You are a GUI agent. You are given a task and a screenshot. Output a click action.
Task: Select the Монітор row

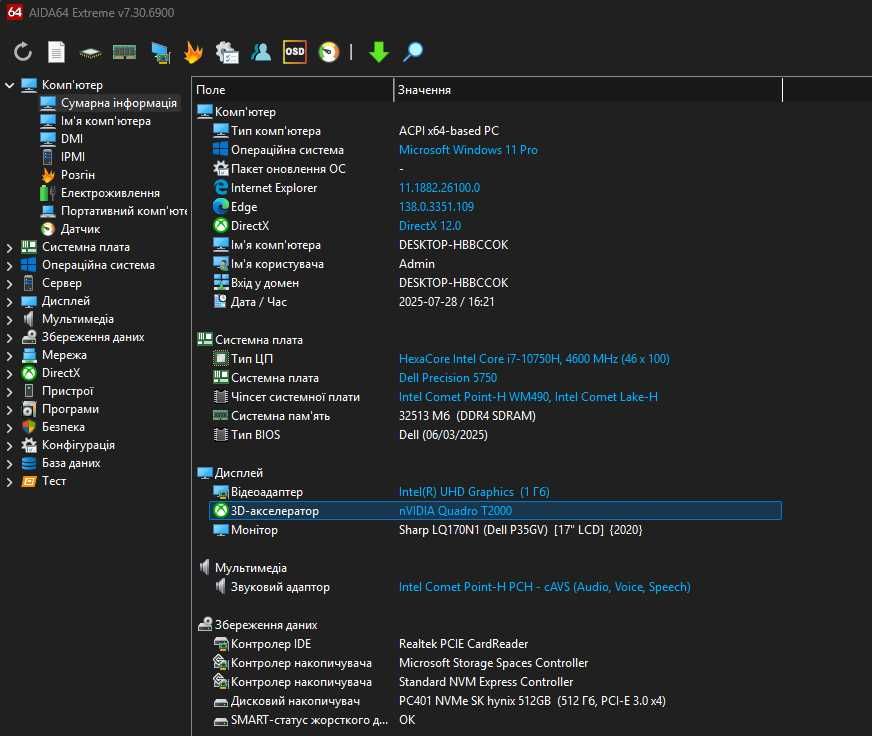[496, 530]
